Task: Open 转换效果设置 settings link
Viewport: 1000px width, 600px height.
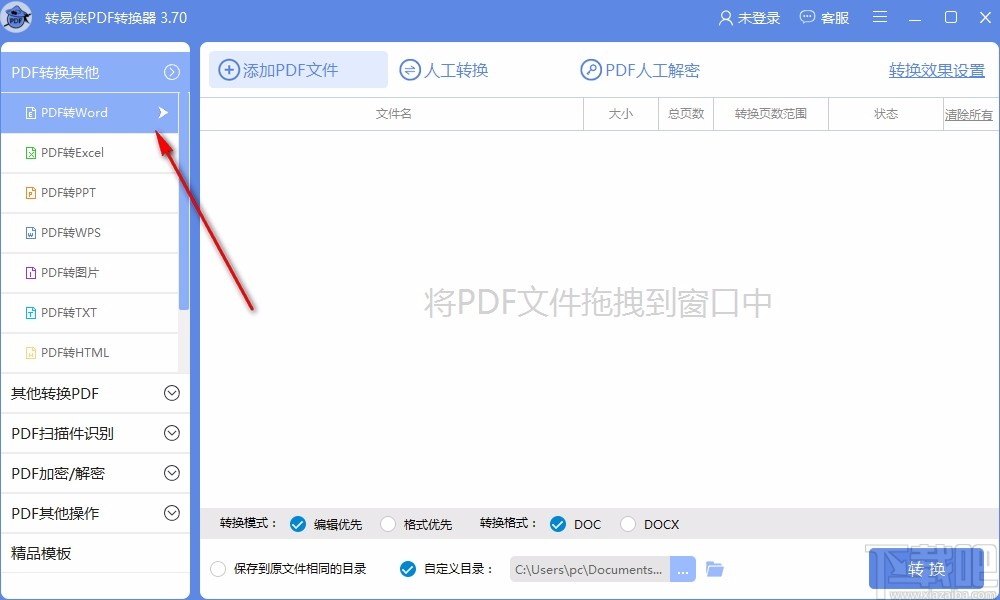Action: tap(935, 70)
